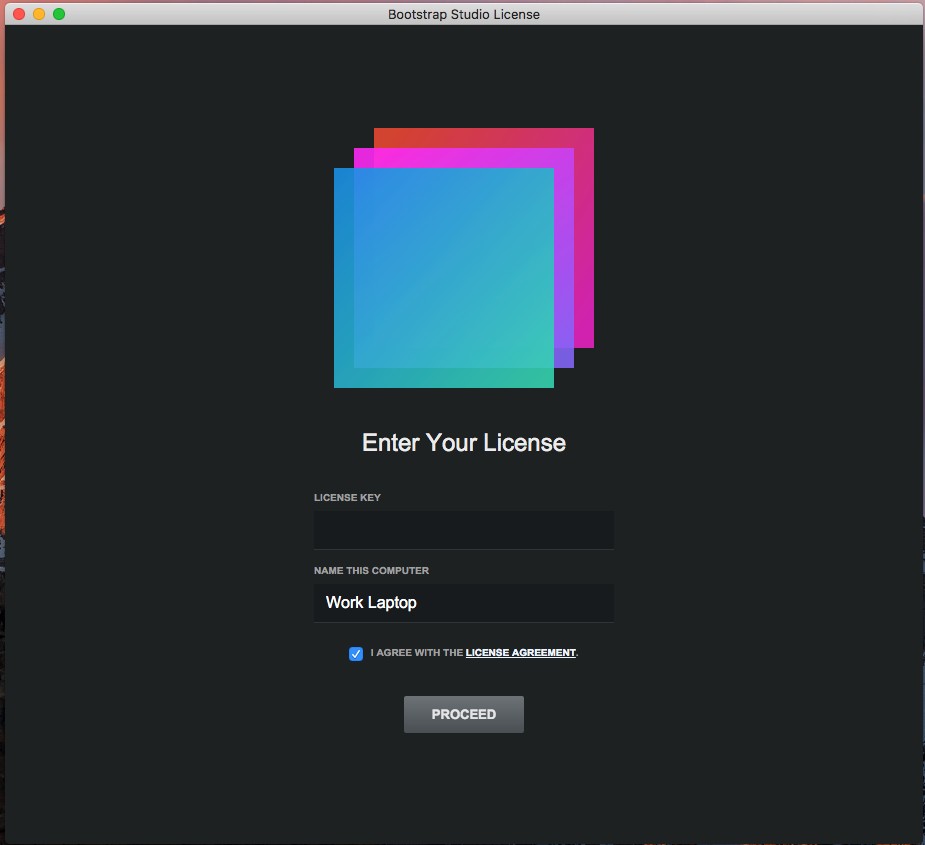The width and height of the screenshot is (925, 845).
Task: Close the Bootstrap Studio License window
Action: [19, 14]
